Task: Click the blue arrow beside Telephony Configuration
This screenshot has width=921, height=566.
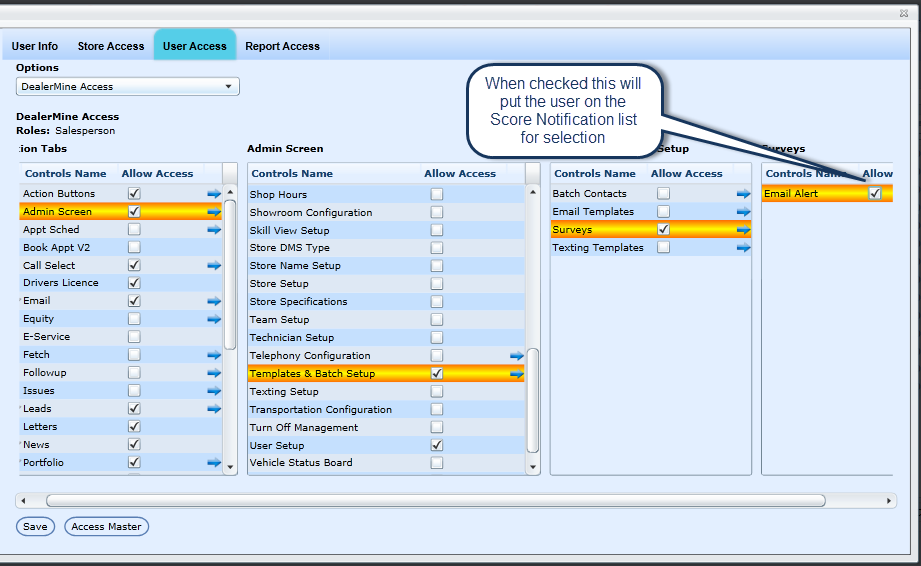Action: click(x=517, y=356)
